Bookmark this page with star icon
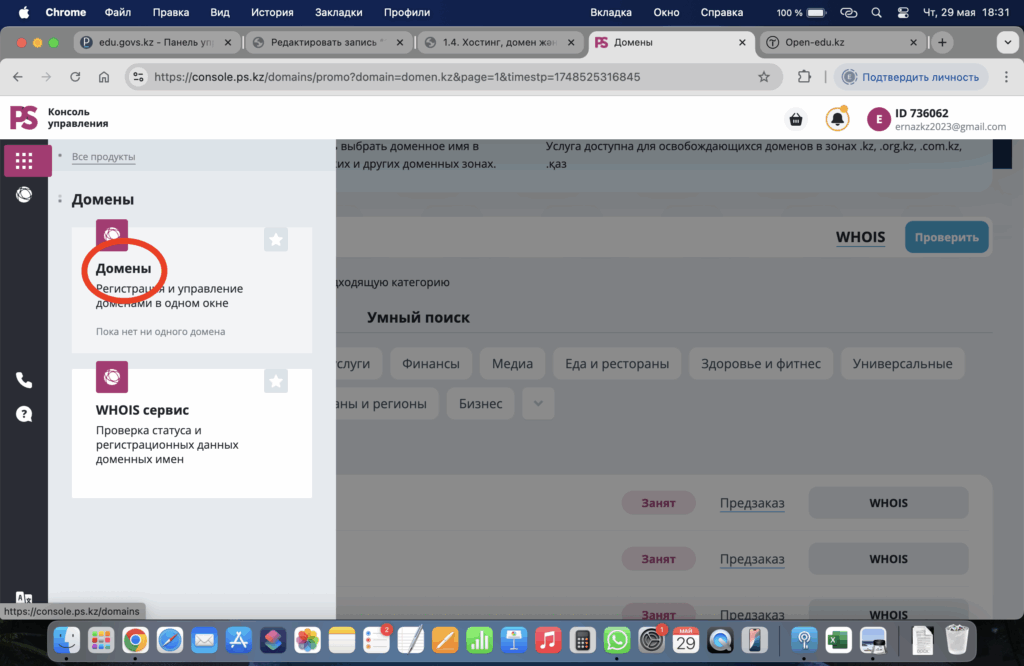Viewport: 1024px width, 666px height. (764, 77)
